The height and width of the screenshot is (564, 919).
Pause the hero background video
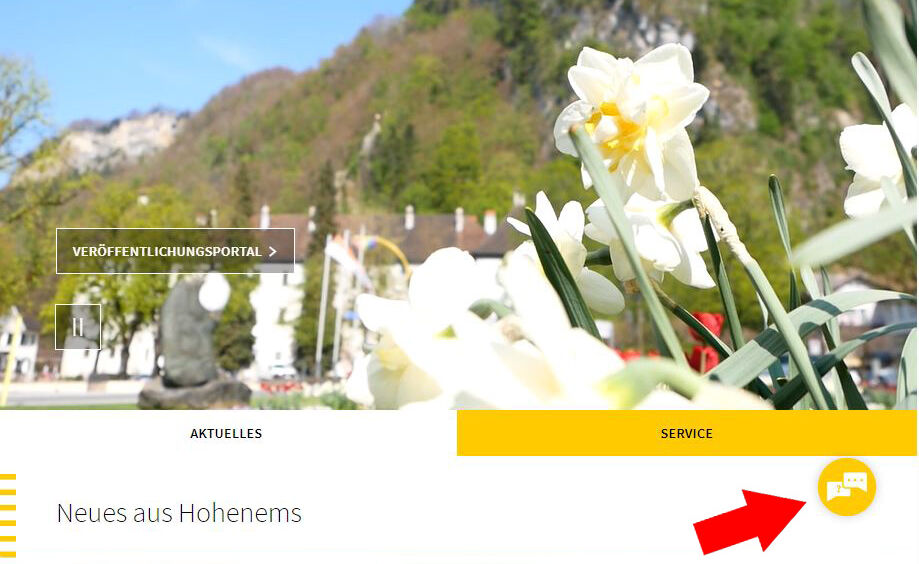(x=78, y=327)
